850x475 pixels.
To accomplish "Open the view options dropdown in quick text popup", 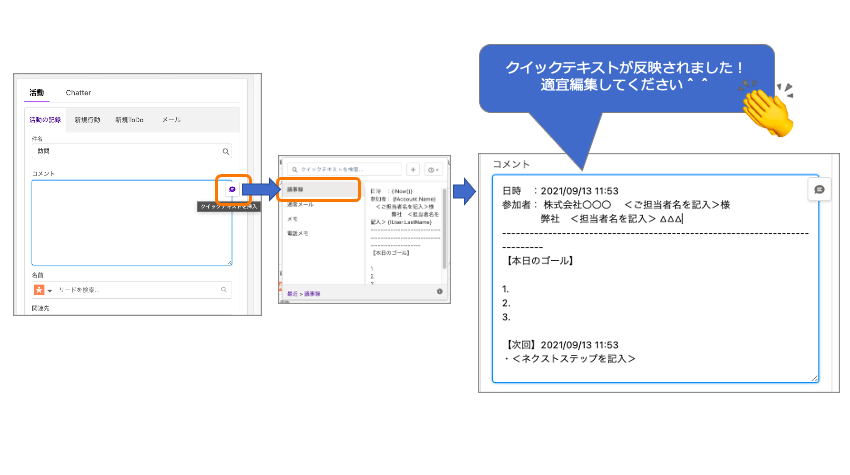I will click(x=433, y=170).
